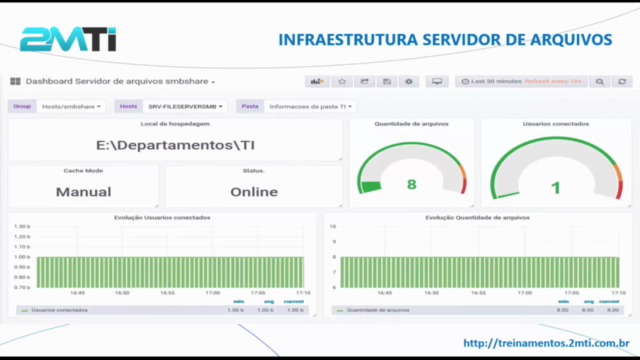This screenshot has height=360, width=640.
Task: Expand the SRV-FILESERVERSMB hosts dropdown
Action: click(x=185, y=107)
